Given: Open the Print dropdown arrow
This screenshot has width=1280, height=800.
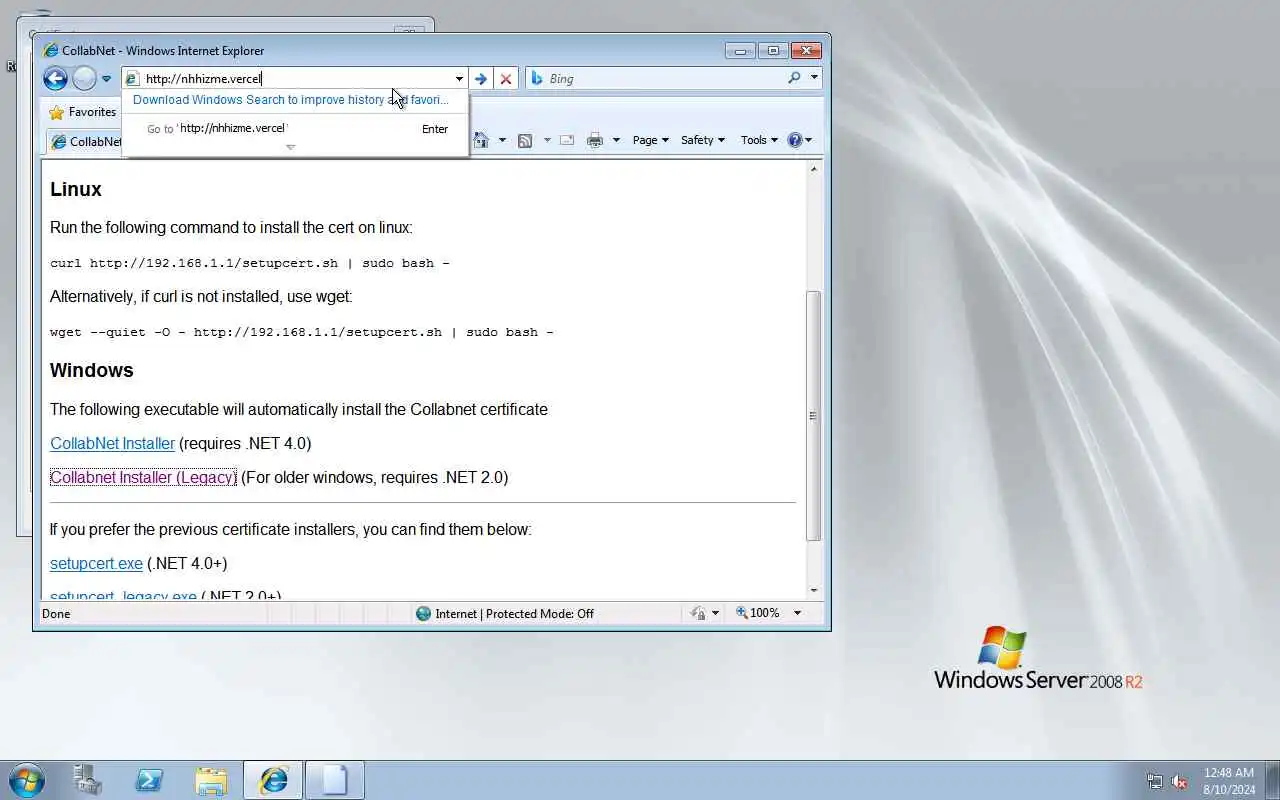Looking at the screenshot, I should pos(616,140).
